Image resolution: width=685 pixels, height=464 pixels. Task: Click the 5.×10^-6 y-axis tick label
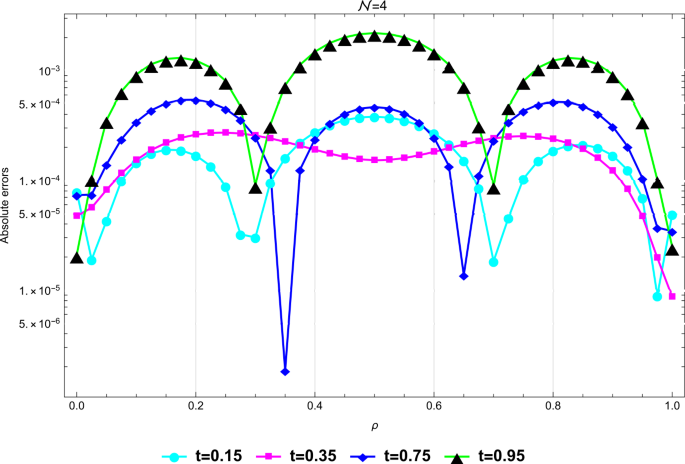(x=39, y=323)
